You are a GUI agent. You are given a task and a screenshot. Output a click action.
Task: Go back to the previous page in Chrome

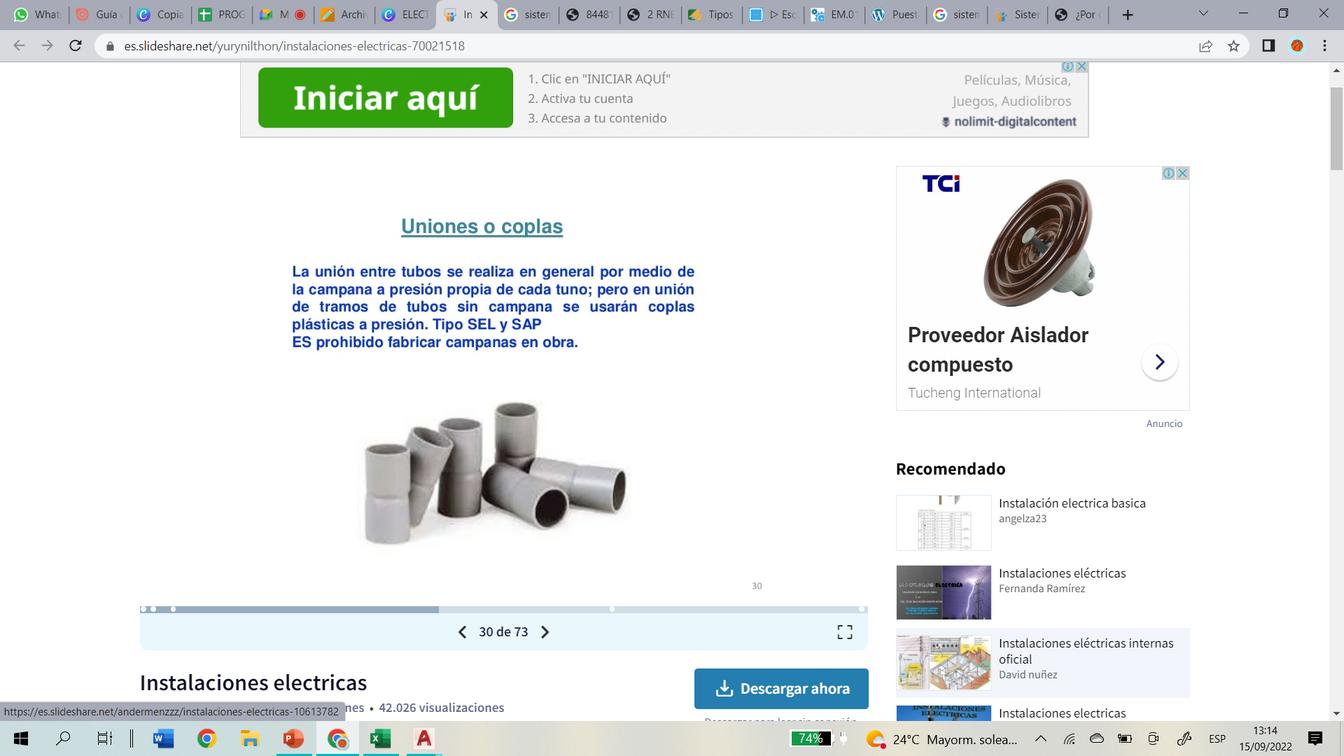(x=19, y=46)
